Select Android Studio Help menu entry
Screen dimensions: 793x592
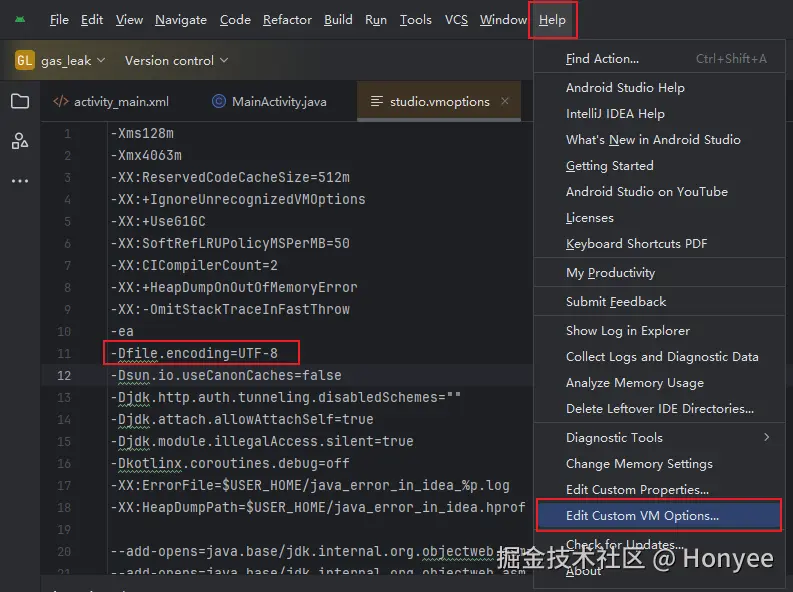(x=659, y=87)
